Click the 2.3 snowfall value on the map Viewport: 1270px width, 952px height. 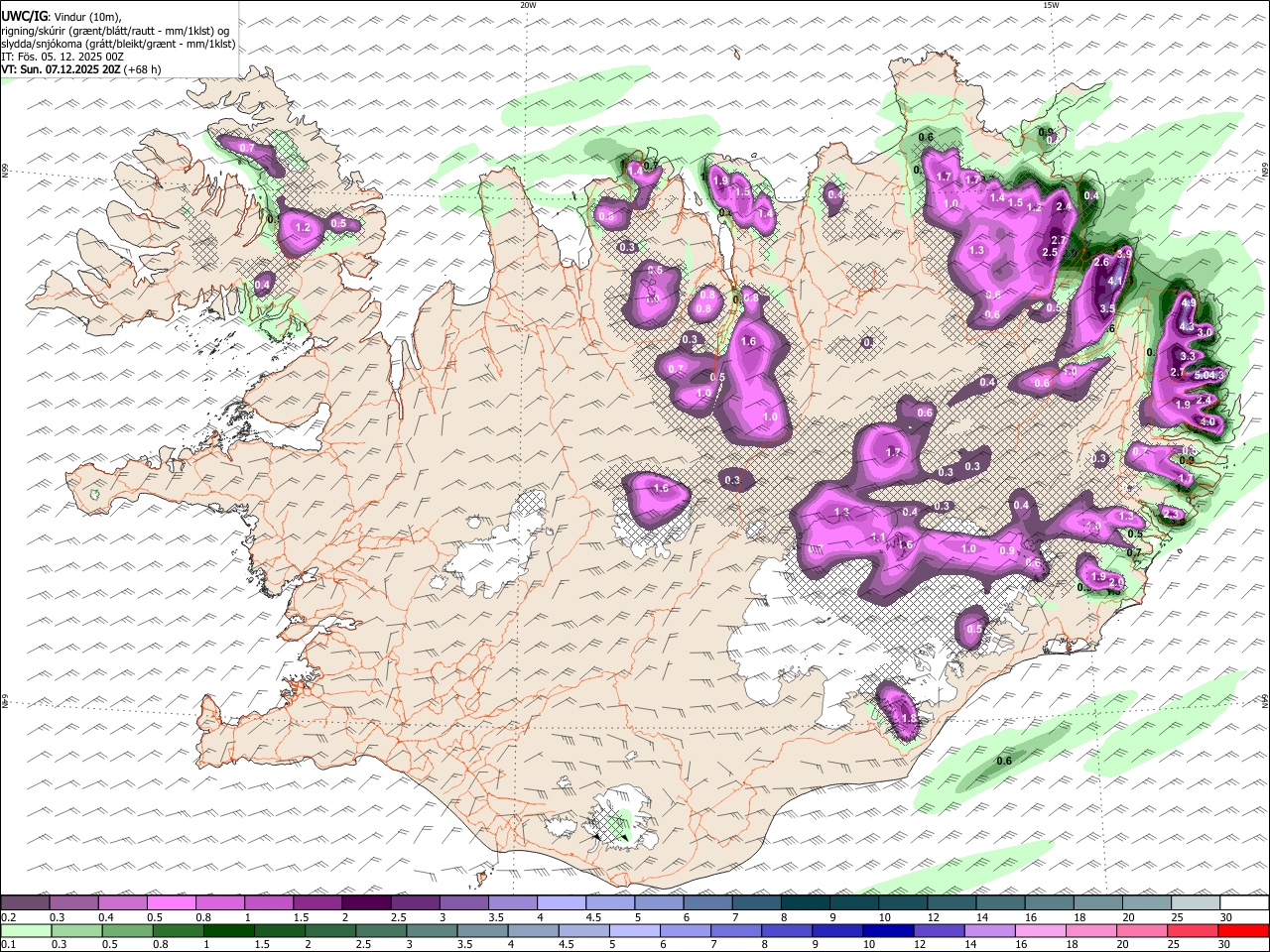tap(1173, 514)
